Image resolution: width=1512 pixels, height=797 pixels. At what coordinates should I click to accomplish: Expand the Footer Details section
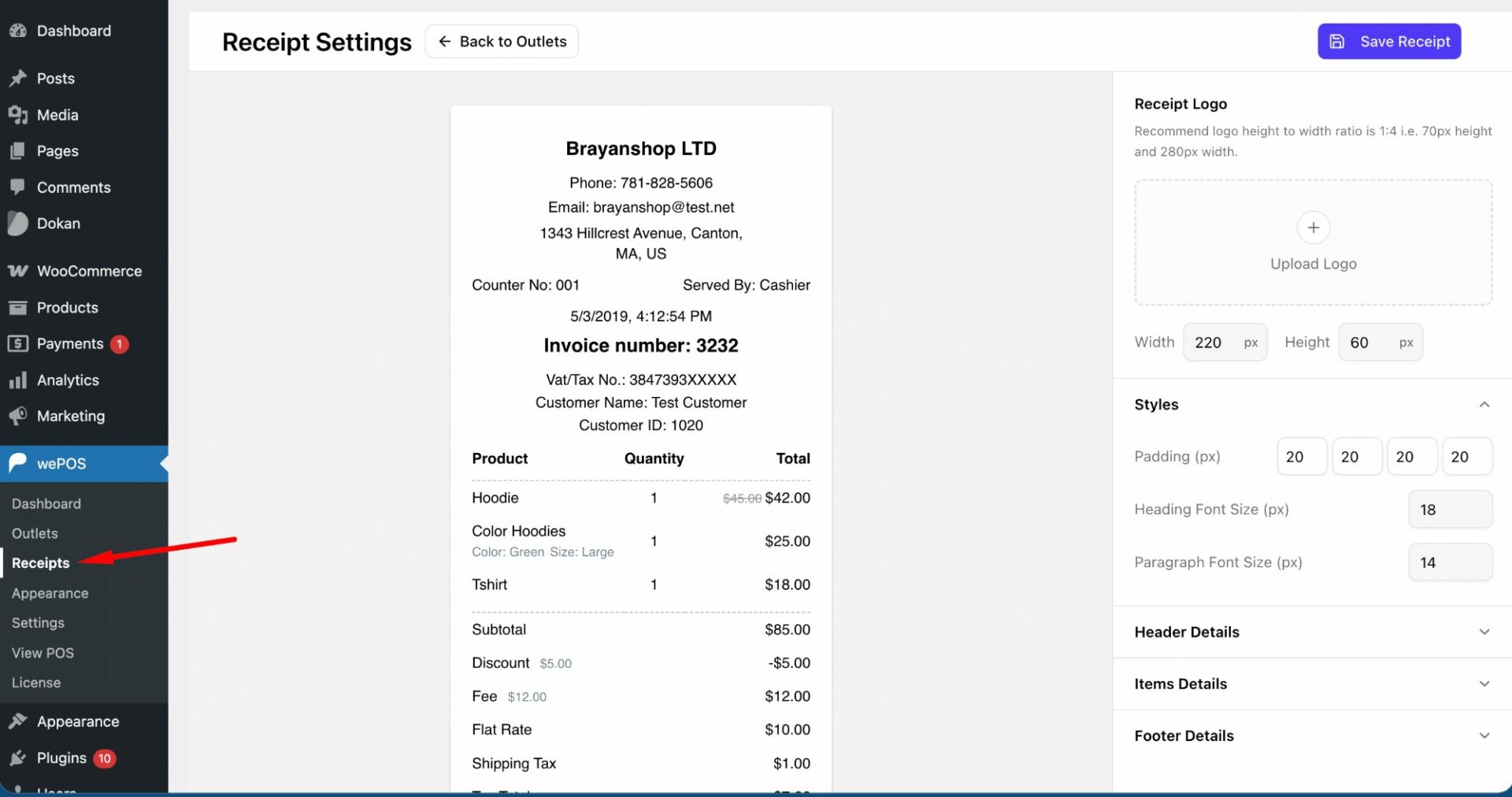(1312, 736)
